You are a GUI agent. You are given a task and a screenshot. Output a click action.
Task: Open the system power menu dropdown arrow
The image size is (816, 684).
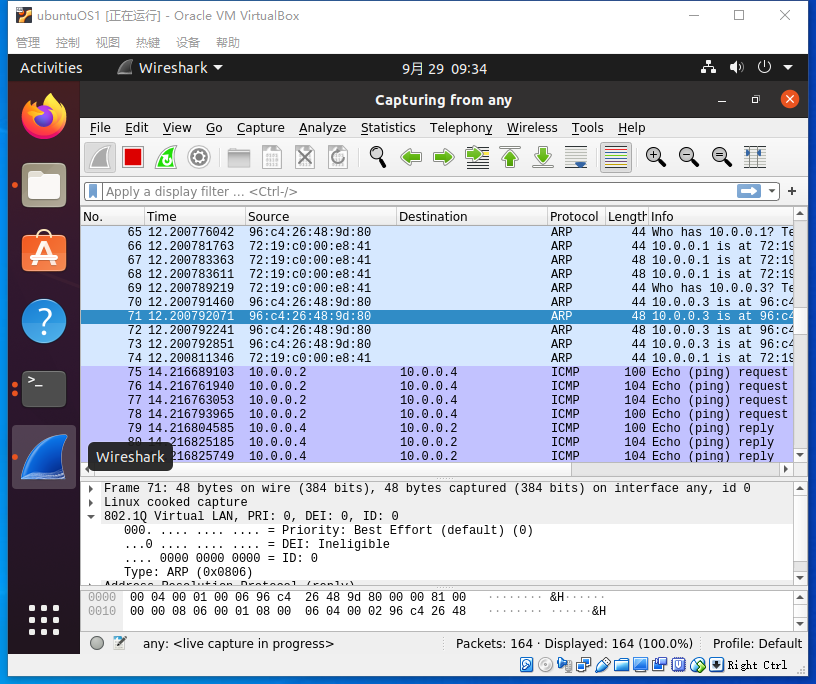[788, 68]
